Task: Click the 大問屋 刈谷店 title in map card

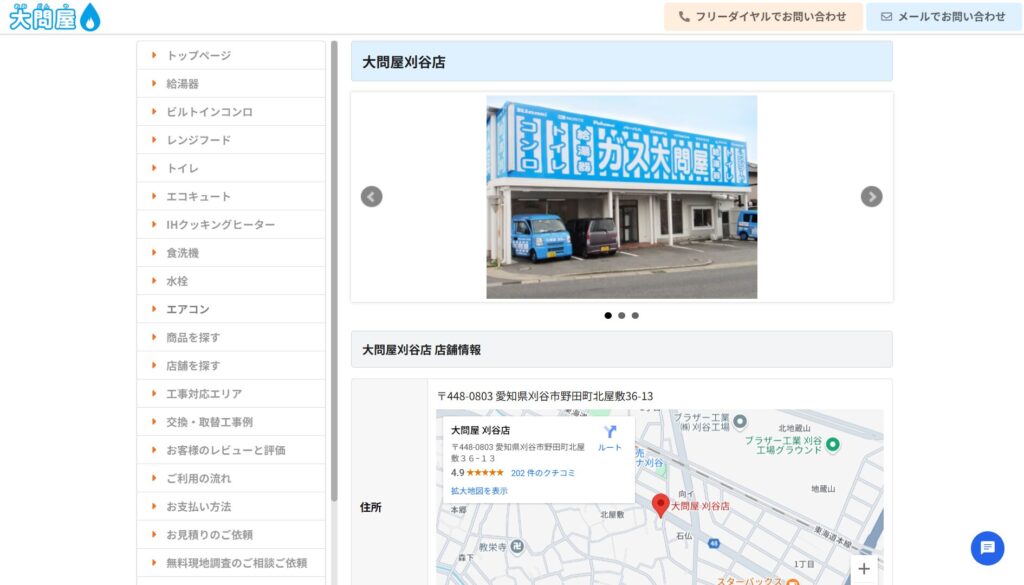Action: point(481,430)
